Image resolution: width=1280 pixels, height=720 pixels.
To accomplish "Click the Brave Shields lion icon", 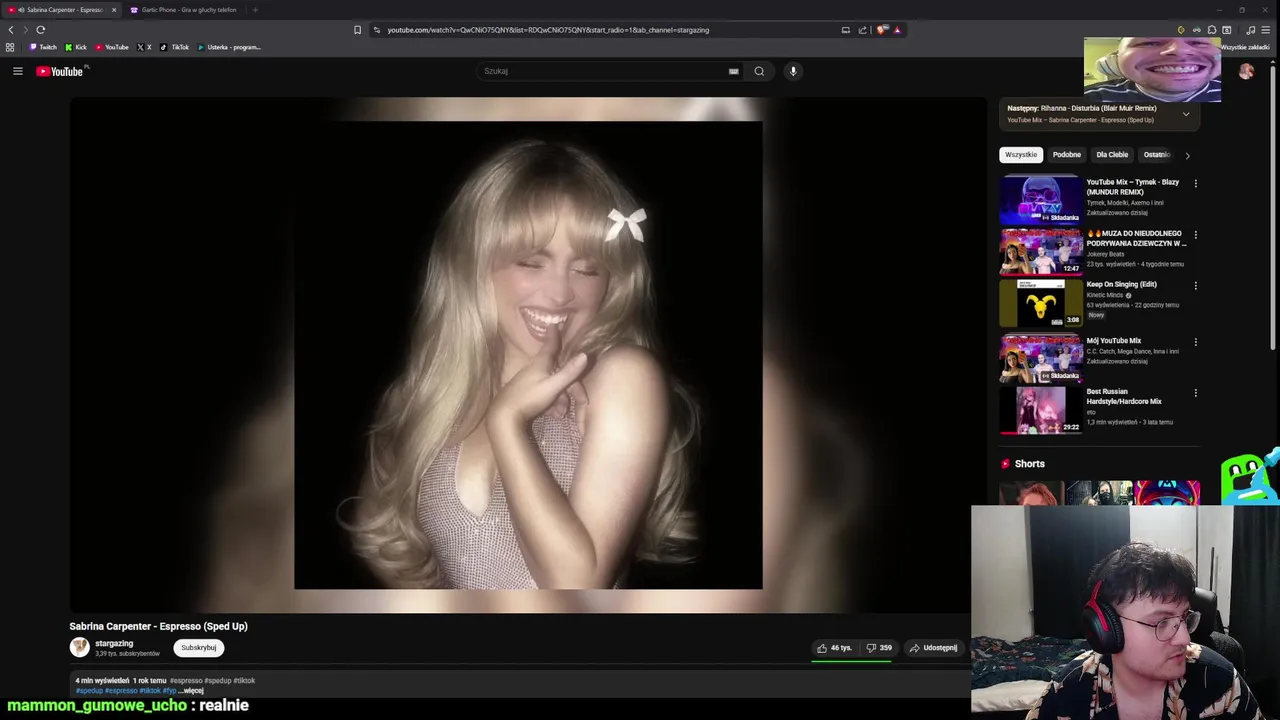I will point(881,30).
